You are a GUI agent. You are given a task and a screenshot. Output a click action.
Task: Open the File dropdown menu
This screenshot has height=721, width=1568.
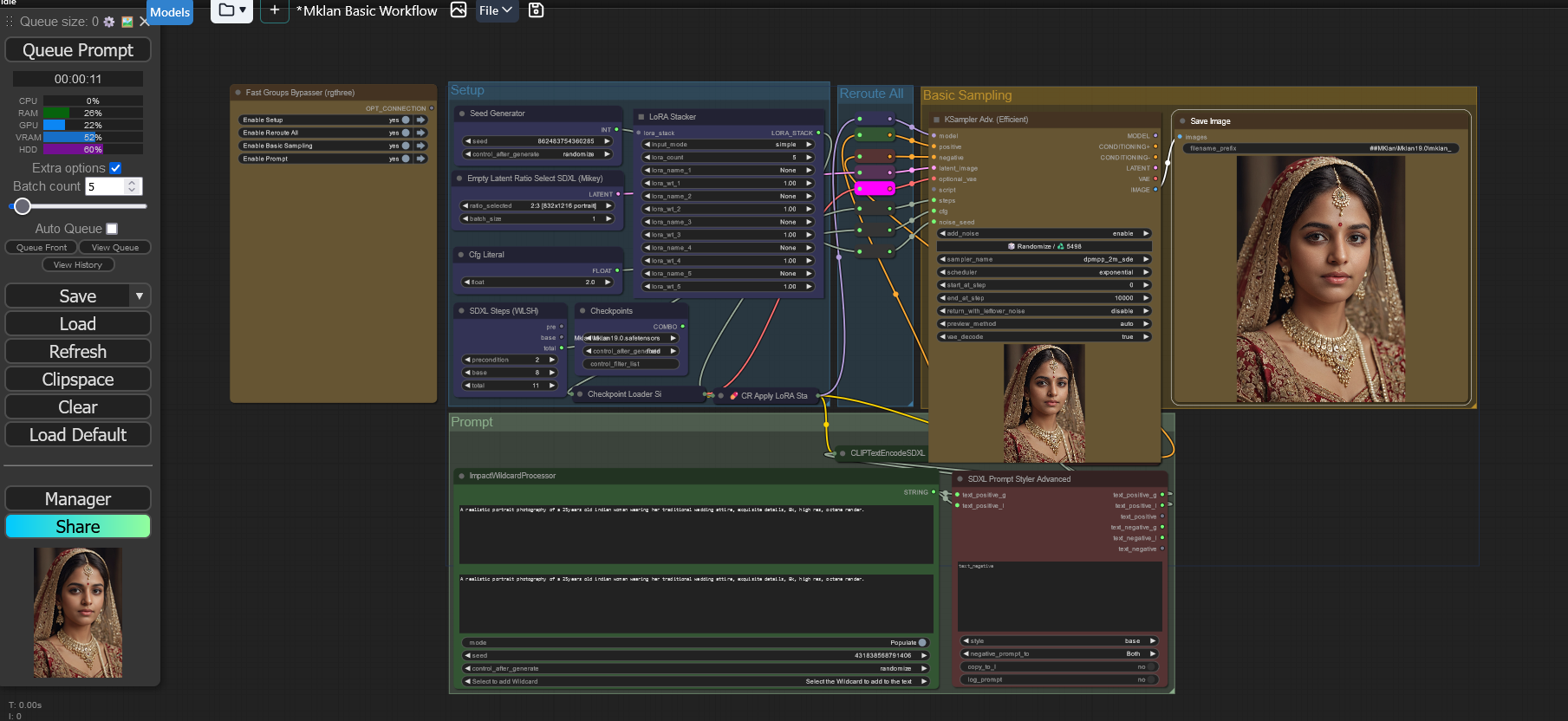[496, 10]
